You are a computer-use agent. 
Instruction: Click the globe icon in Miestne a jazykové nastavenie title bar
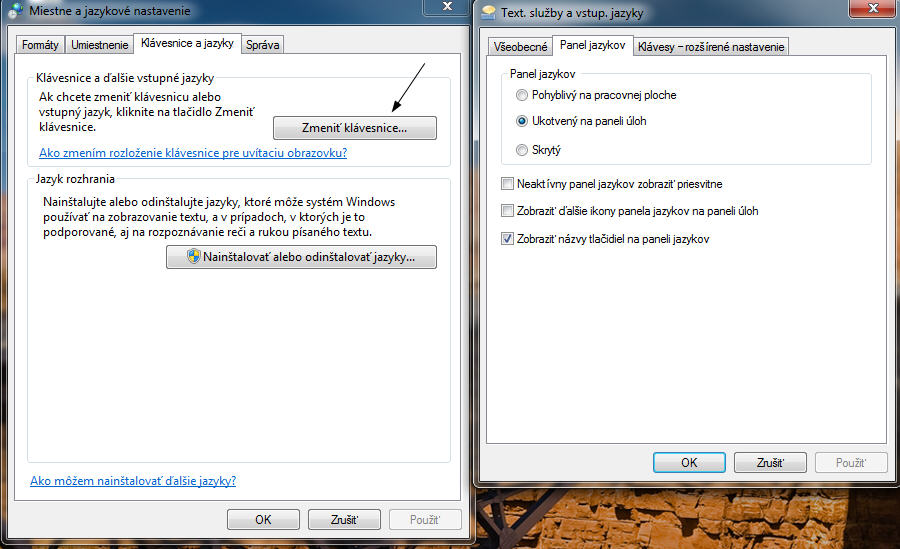pyautogui.click(x=15, y=10)
